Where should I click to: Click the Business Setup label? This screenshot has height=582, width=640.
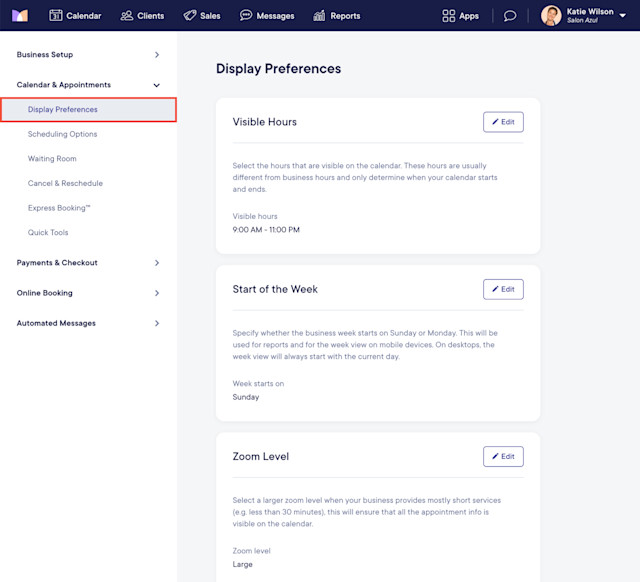click(x=45, y=55)
